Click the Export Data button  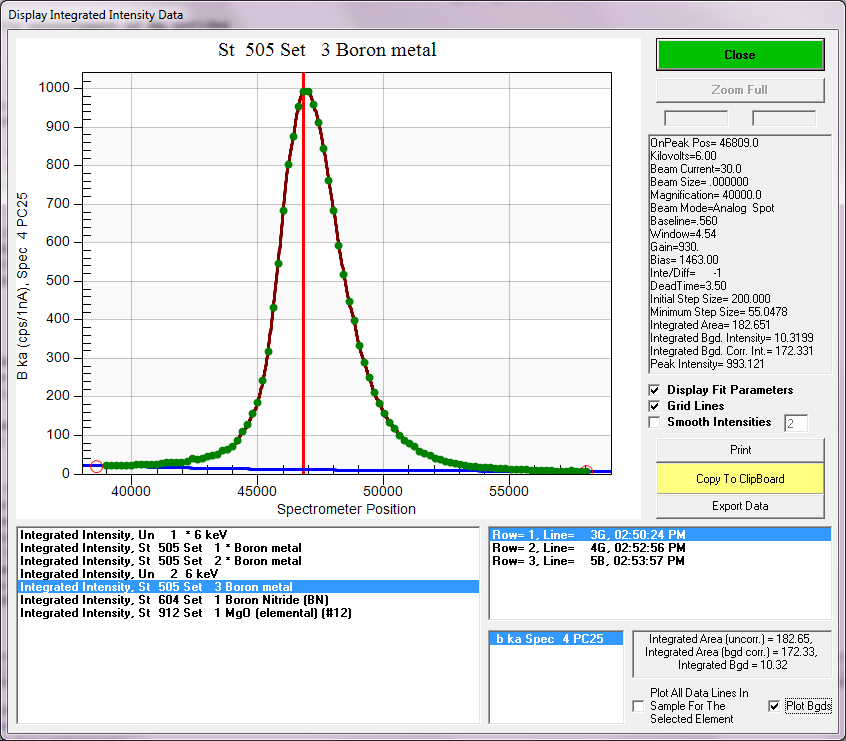(x=740, y=506)
